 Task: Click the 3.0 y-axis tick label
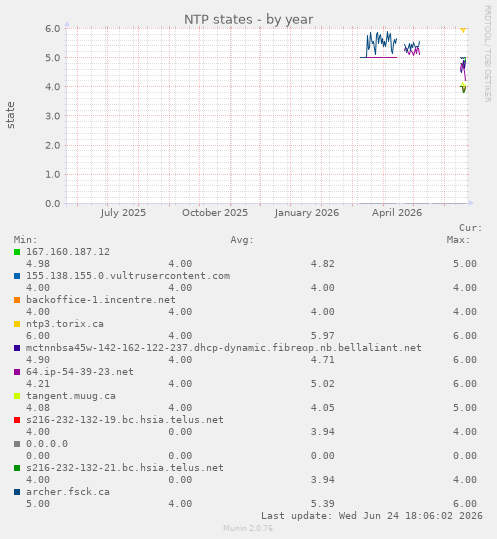(x=53, y=116)
